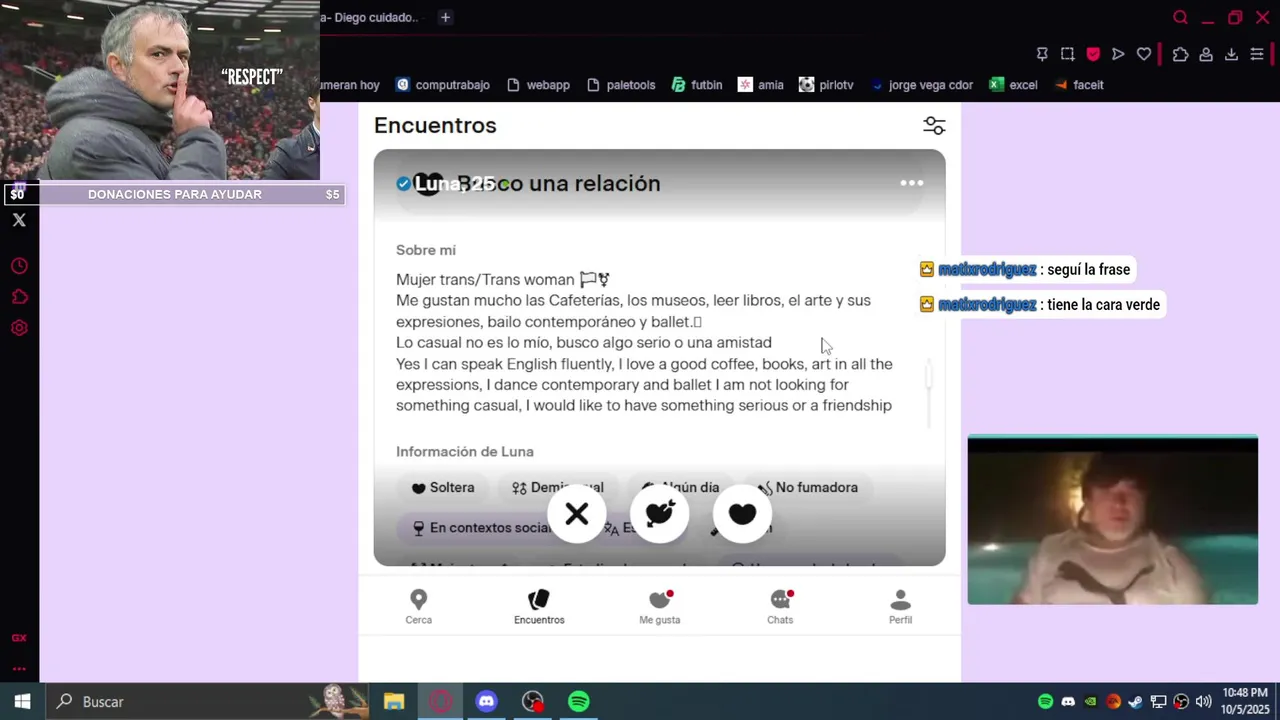Screen dimensions: 1280x720
Task: Open the downloads icon in toolbar
Action: [x=1231, y=54]
